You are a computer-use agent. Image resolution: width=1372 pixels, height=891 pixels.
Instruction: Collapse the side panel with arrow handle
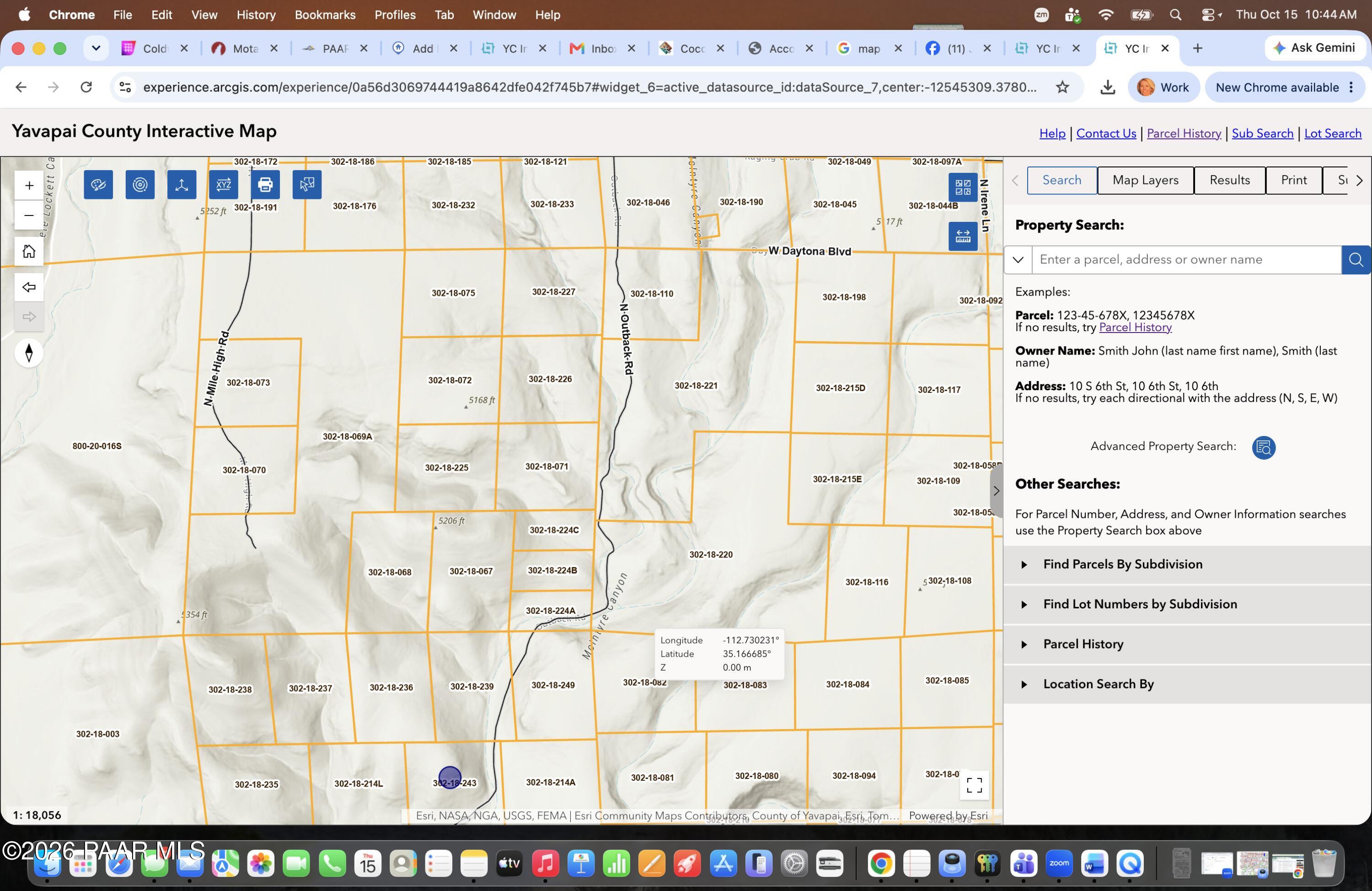coord(996,491)
